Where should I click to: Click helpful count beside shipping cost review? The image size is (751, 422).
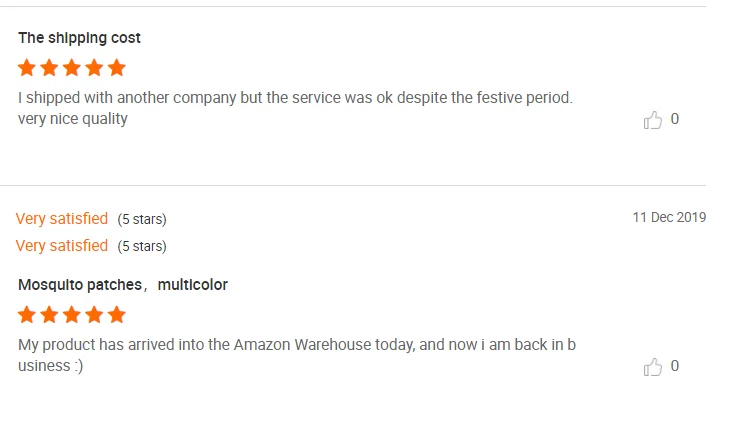675,119
